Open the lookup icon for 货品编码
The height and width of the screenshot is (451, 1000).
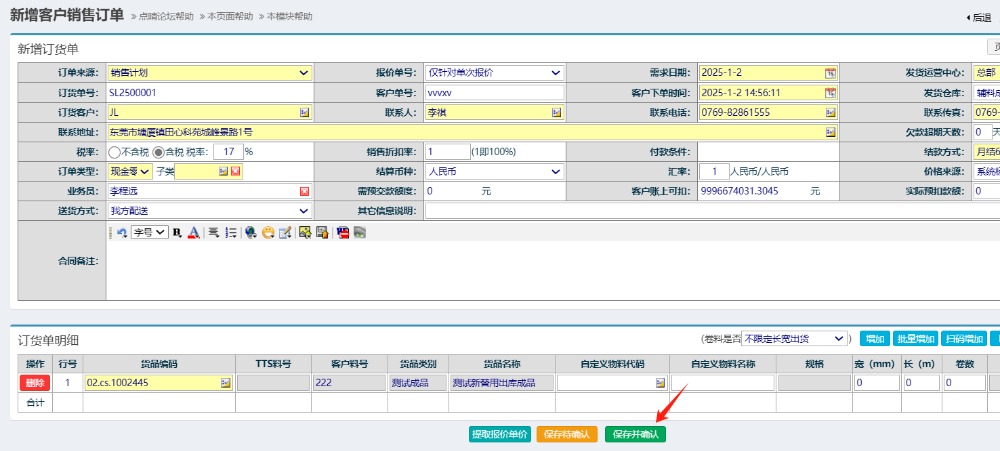tap(225, 383)
